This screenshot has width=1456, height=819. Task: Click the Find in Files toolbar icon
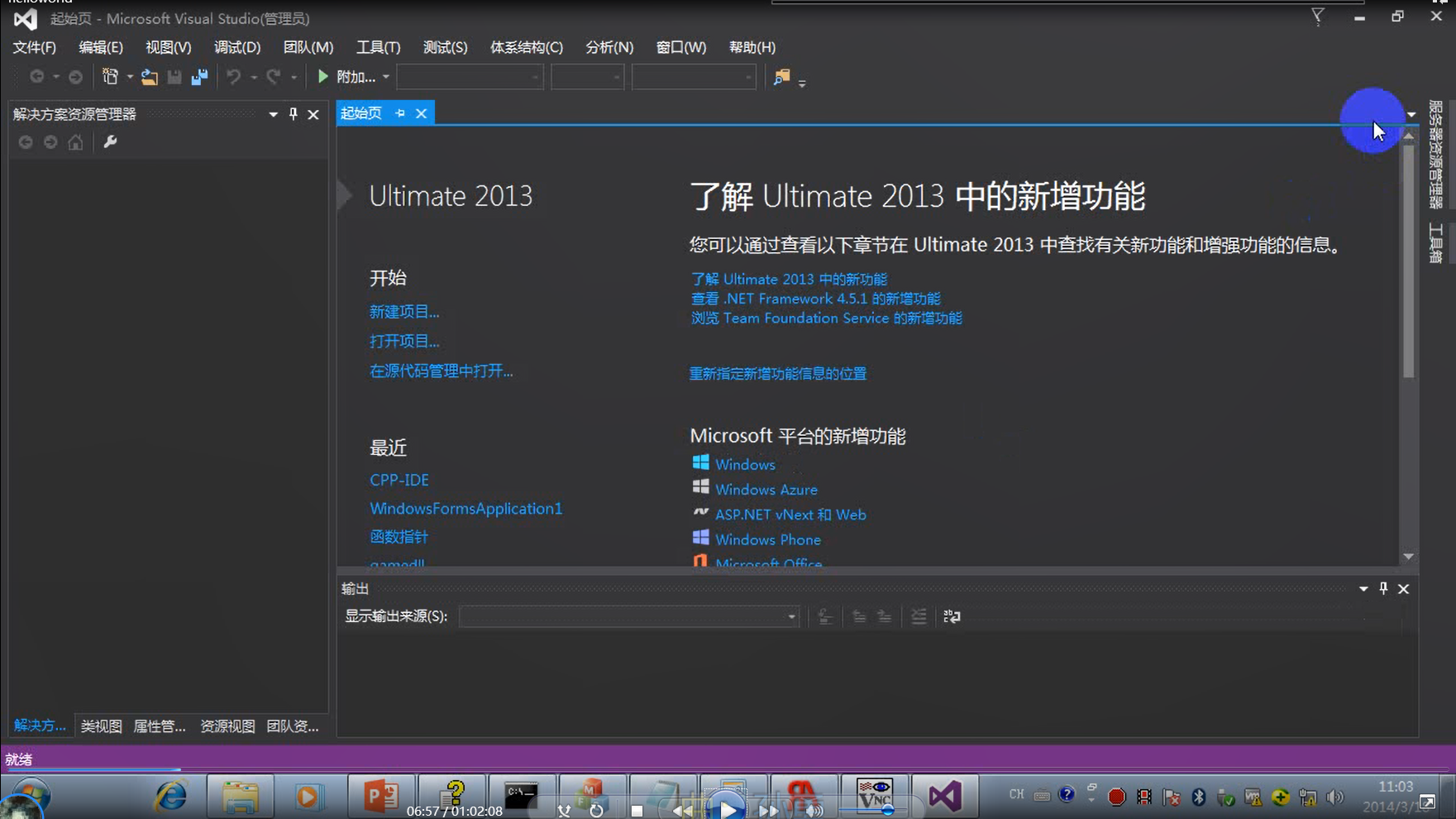[x=781, y=77]
